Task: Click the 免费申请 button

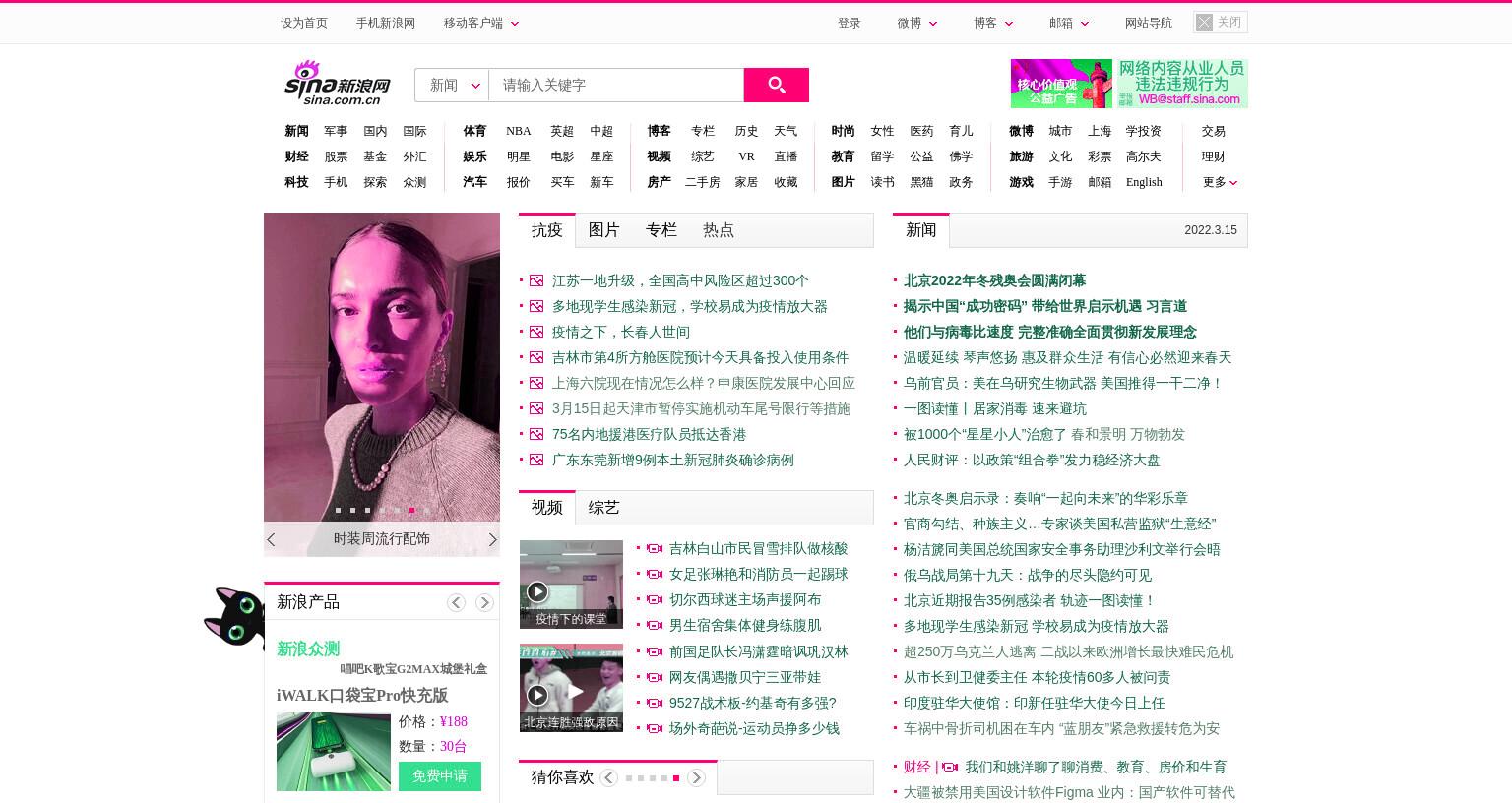Action: point(440,776)
